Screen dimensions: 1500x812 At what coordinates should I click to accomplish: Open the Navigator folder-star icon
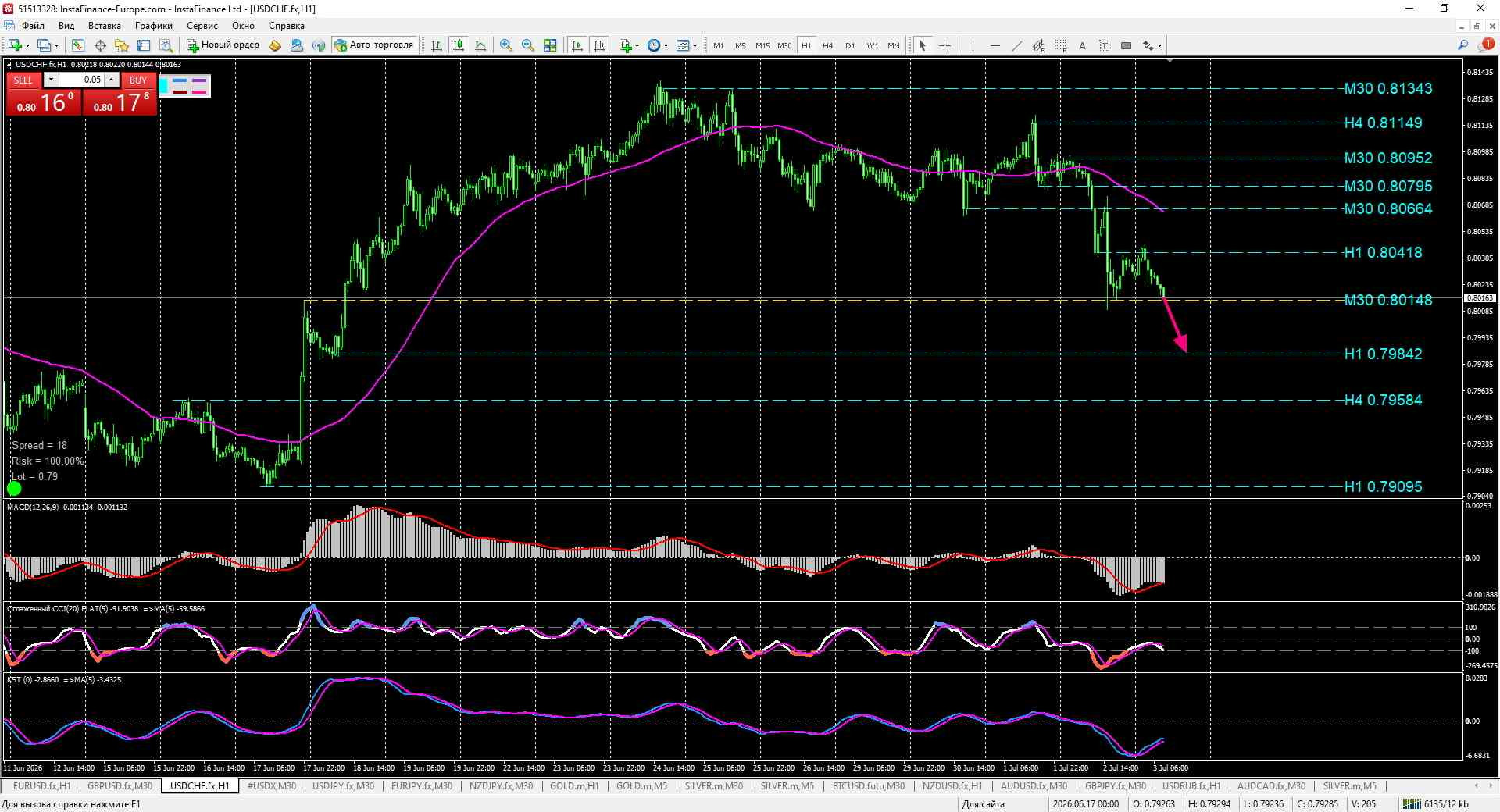point(122,45)
